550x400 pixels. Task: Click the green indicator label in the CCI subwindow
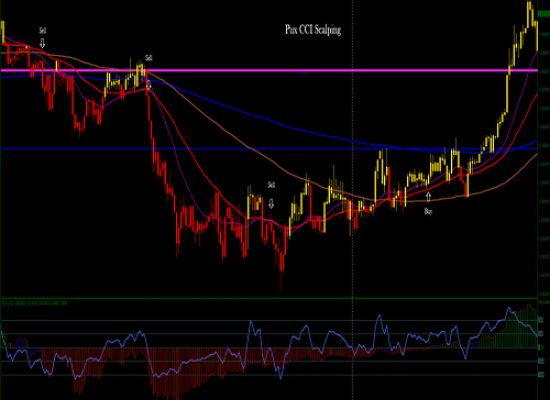pos(35,303)
